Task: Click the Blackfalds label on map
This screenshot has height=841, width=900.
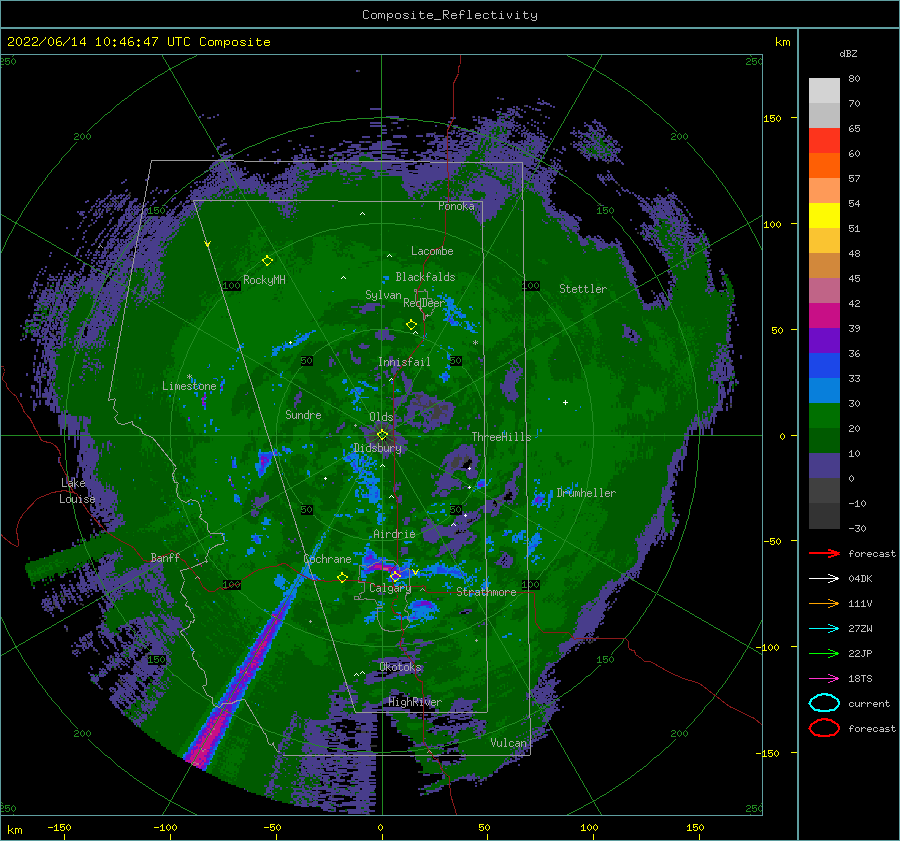Action: click(425, 277)
